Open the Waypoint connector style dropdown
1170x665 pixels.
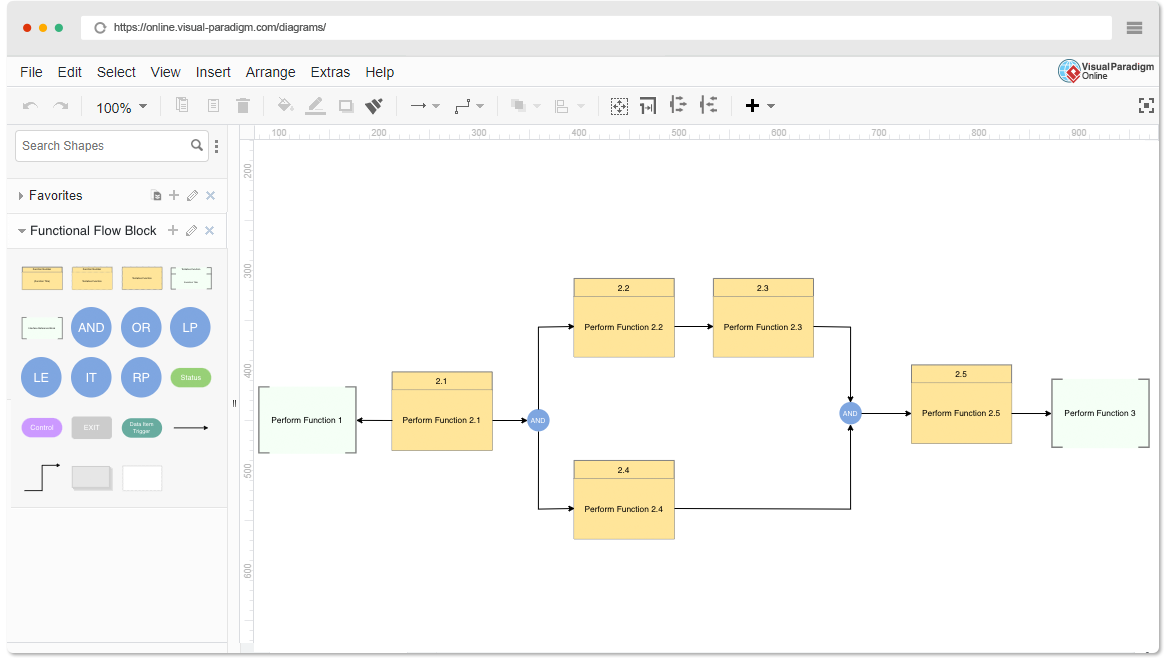click(469, 106)
